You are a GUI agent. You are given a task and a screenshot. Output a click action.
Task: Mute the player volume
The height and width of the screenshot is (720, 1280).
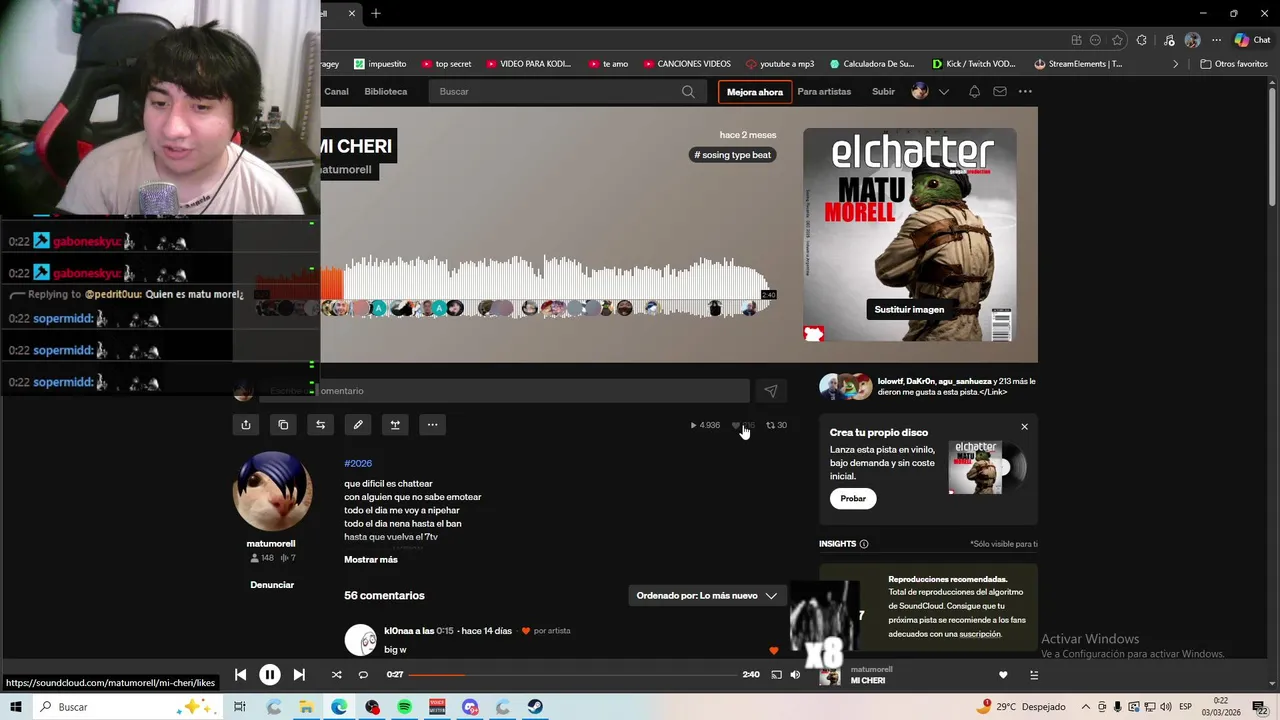(x=795, y=675)
